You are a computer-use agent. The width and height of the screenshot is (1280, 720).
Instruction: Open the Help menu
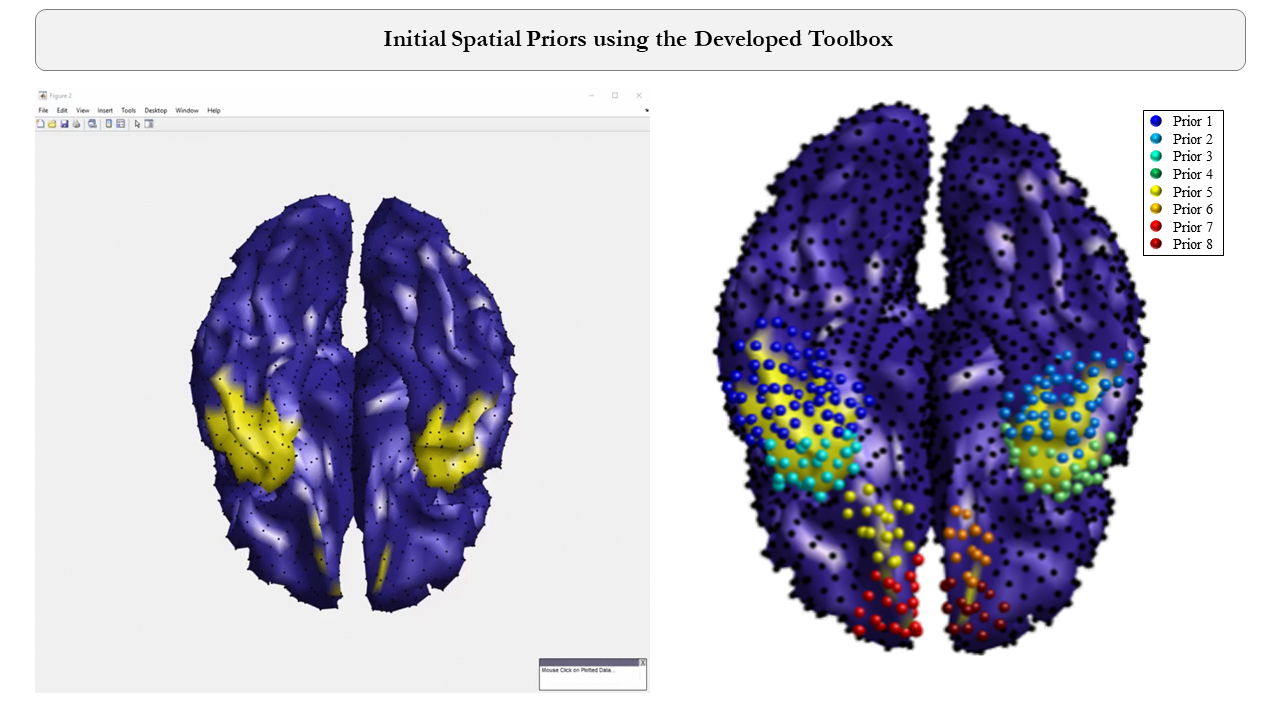tap(214, 110)
